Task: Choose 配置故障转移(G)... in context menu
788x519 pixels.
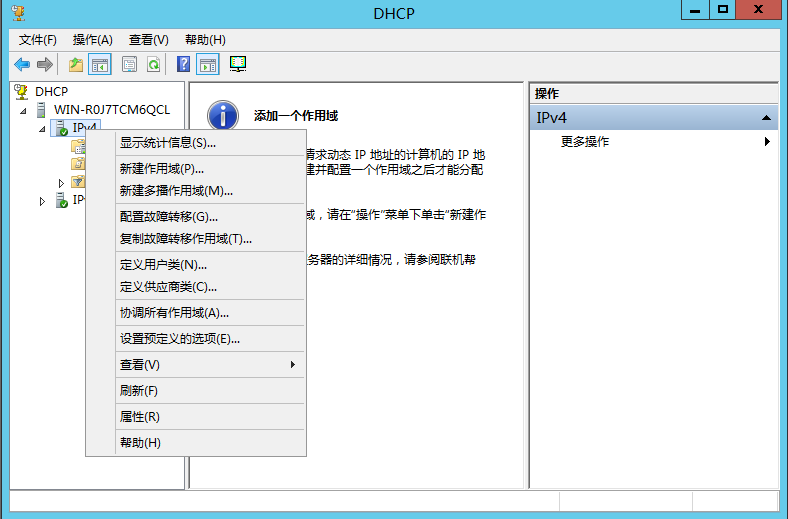Action: 168,216
